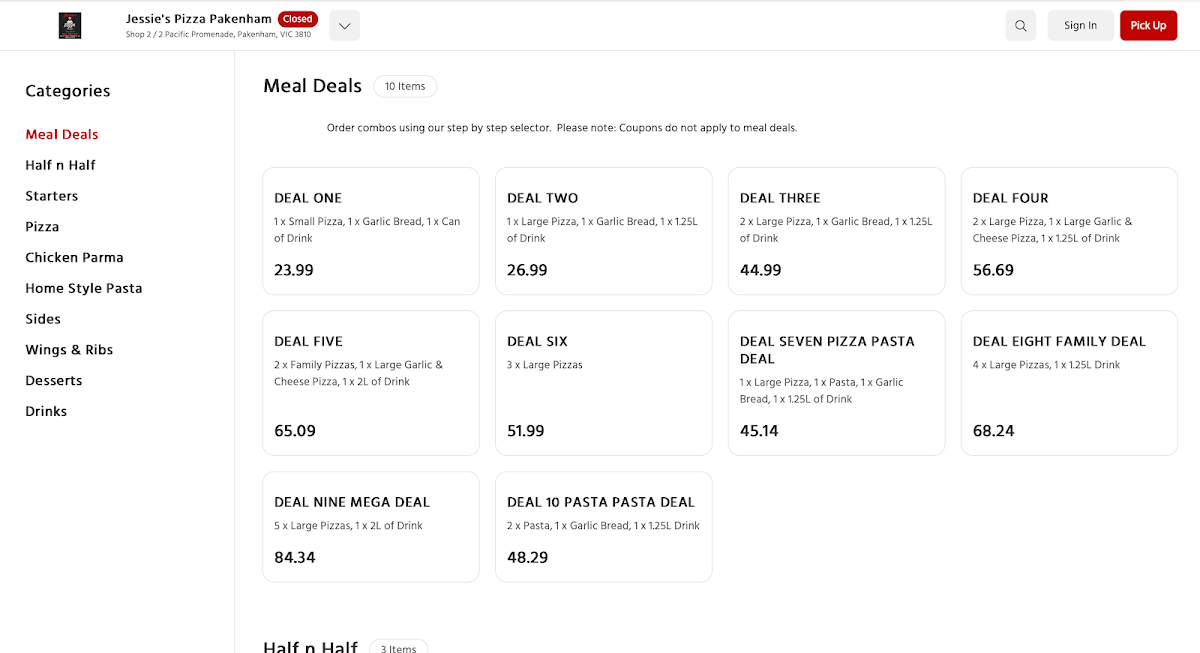Select the Drinks category
This screenshot has width=1200, height=653.
(46, 411)
